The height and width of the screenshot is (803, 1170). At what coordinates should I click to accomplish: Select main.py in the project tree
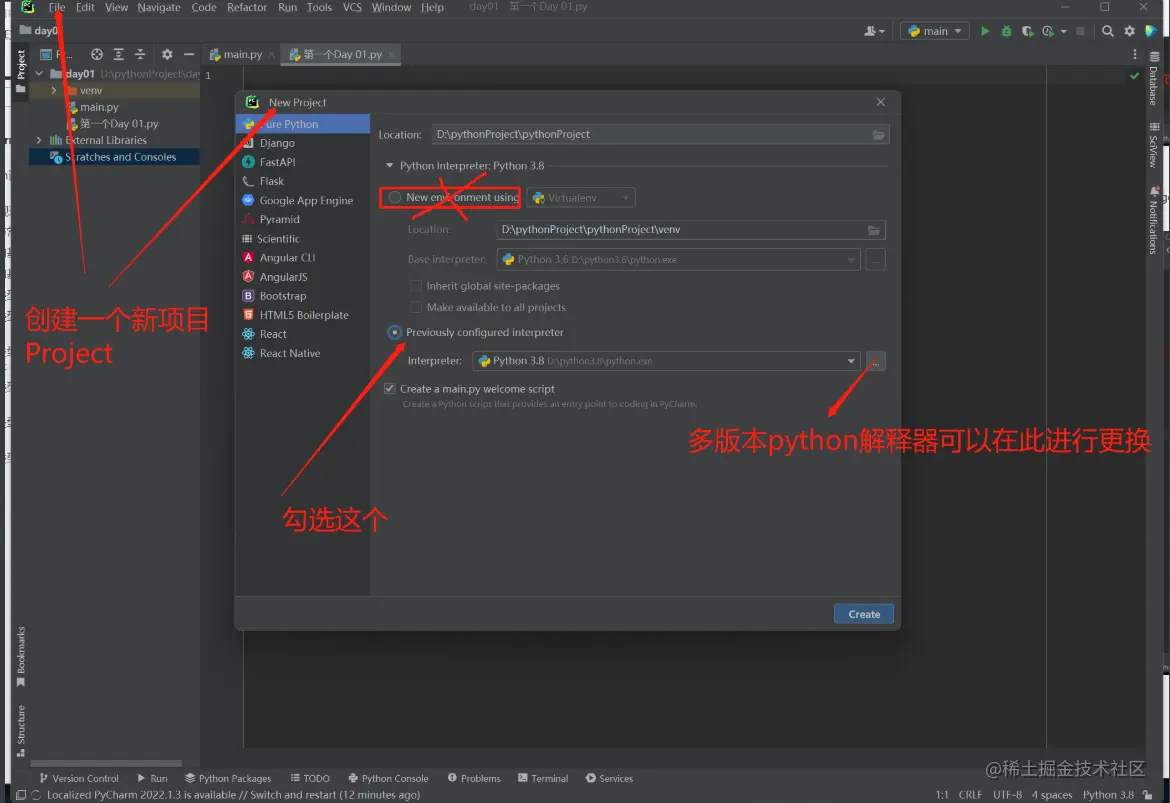pyautogui.click(x=99, y=107)
